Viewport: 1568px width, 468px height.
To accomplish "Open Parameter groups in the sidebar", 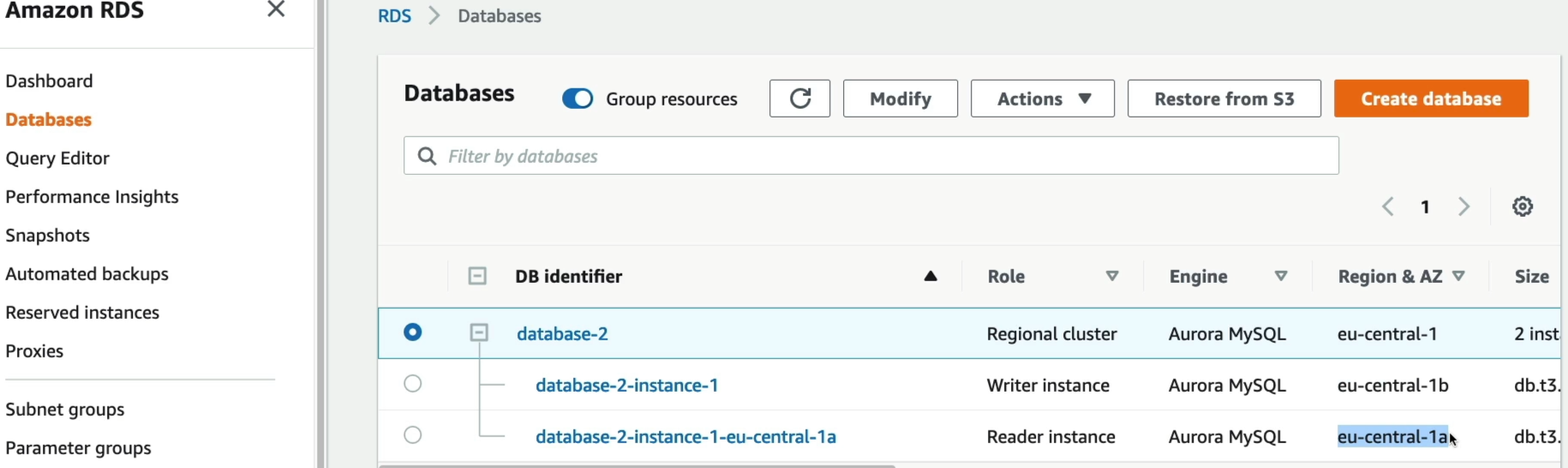I will pos(78,447).
